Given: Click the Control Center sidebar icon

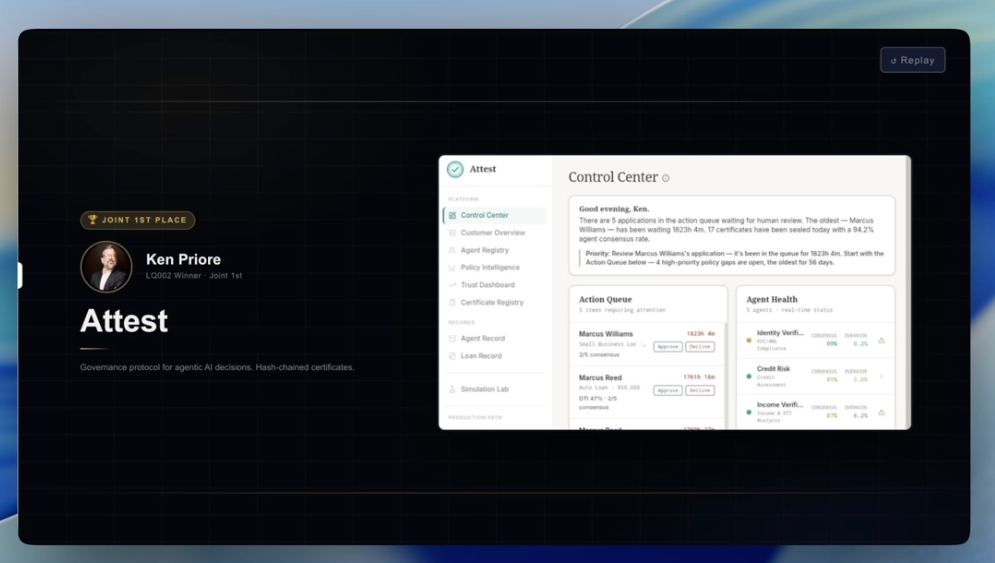Looking at the screenshot, I should [452, 215].
